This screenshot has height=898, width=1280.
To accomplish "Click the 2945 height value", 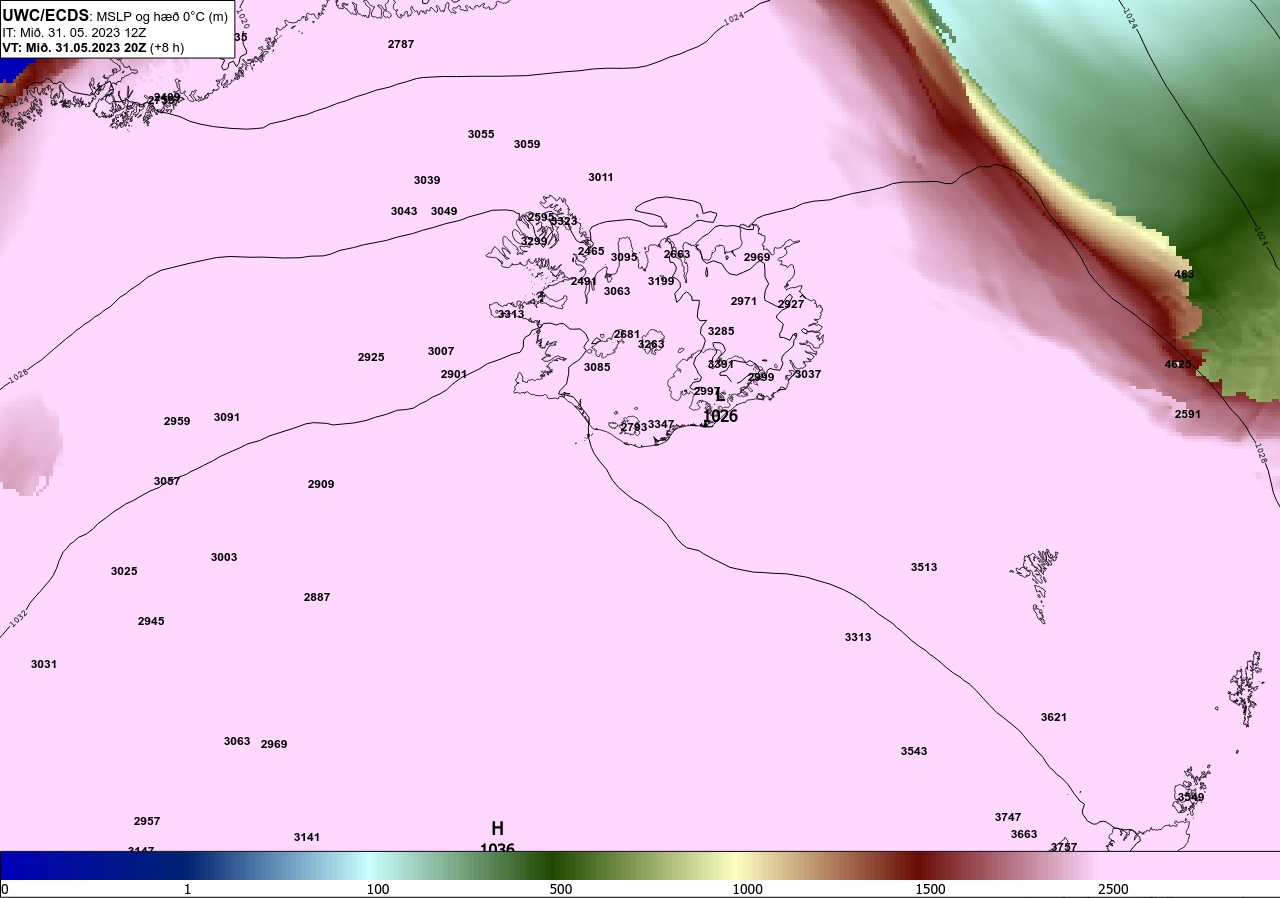I will [x=151, y=621].
